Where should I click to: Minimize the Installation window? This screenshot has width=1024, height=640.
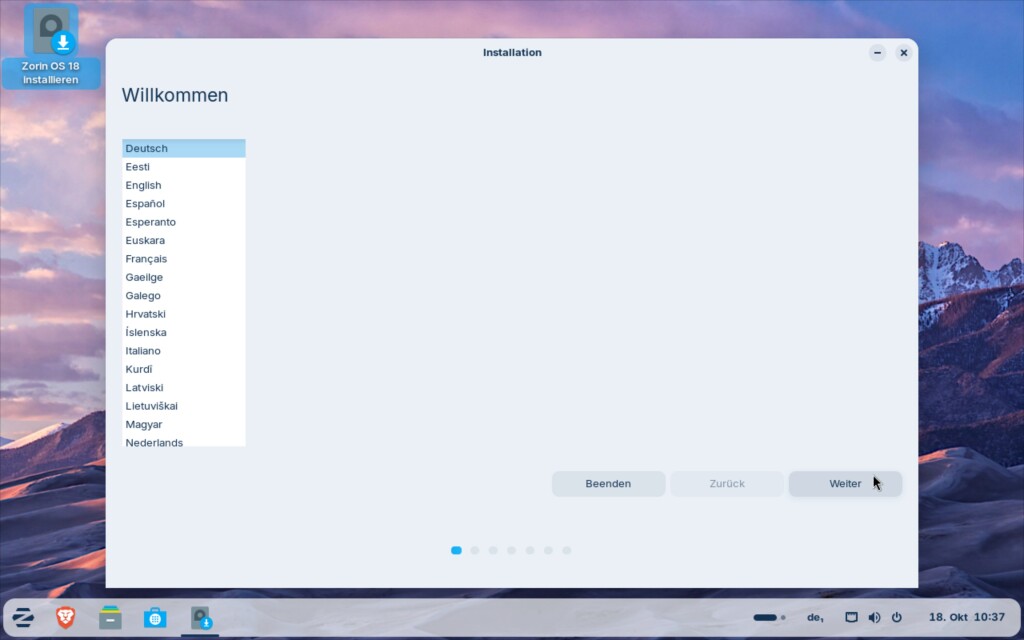point(877,53)
